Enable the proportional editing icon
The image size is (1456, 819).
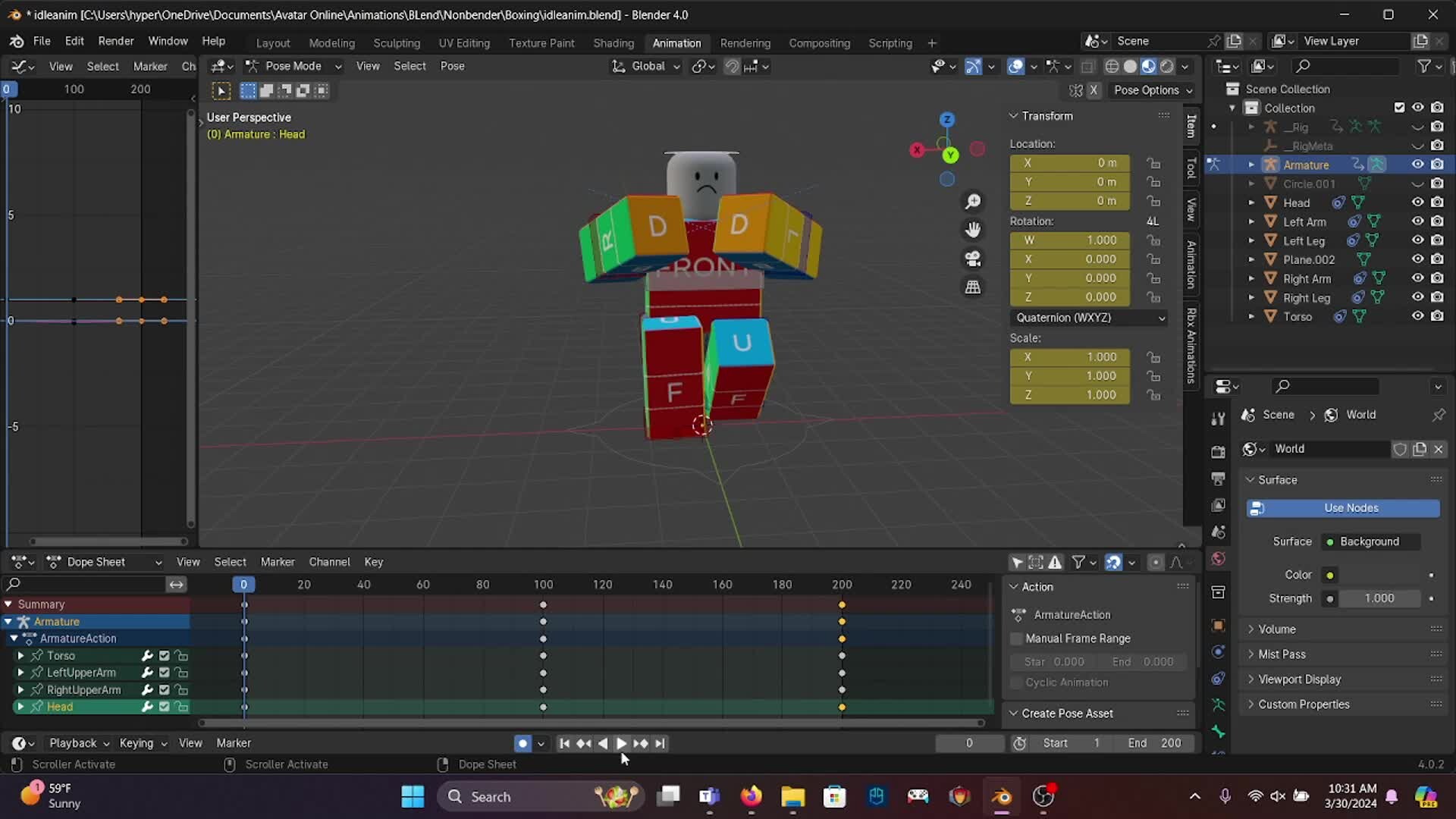pyautogui.click(x=751, y=67)
